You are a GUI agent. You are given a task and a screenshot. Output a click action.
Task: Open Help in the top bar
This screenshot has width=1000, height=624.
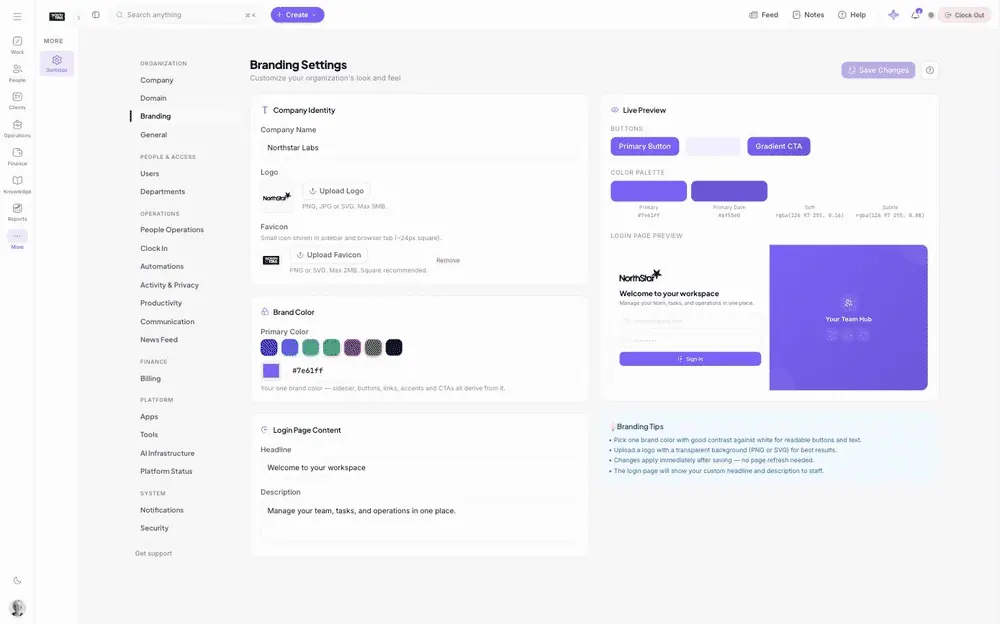point(852,15)
